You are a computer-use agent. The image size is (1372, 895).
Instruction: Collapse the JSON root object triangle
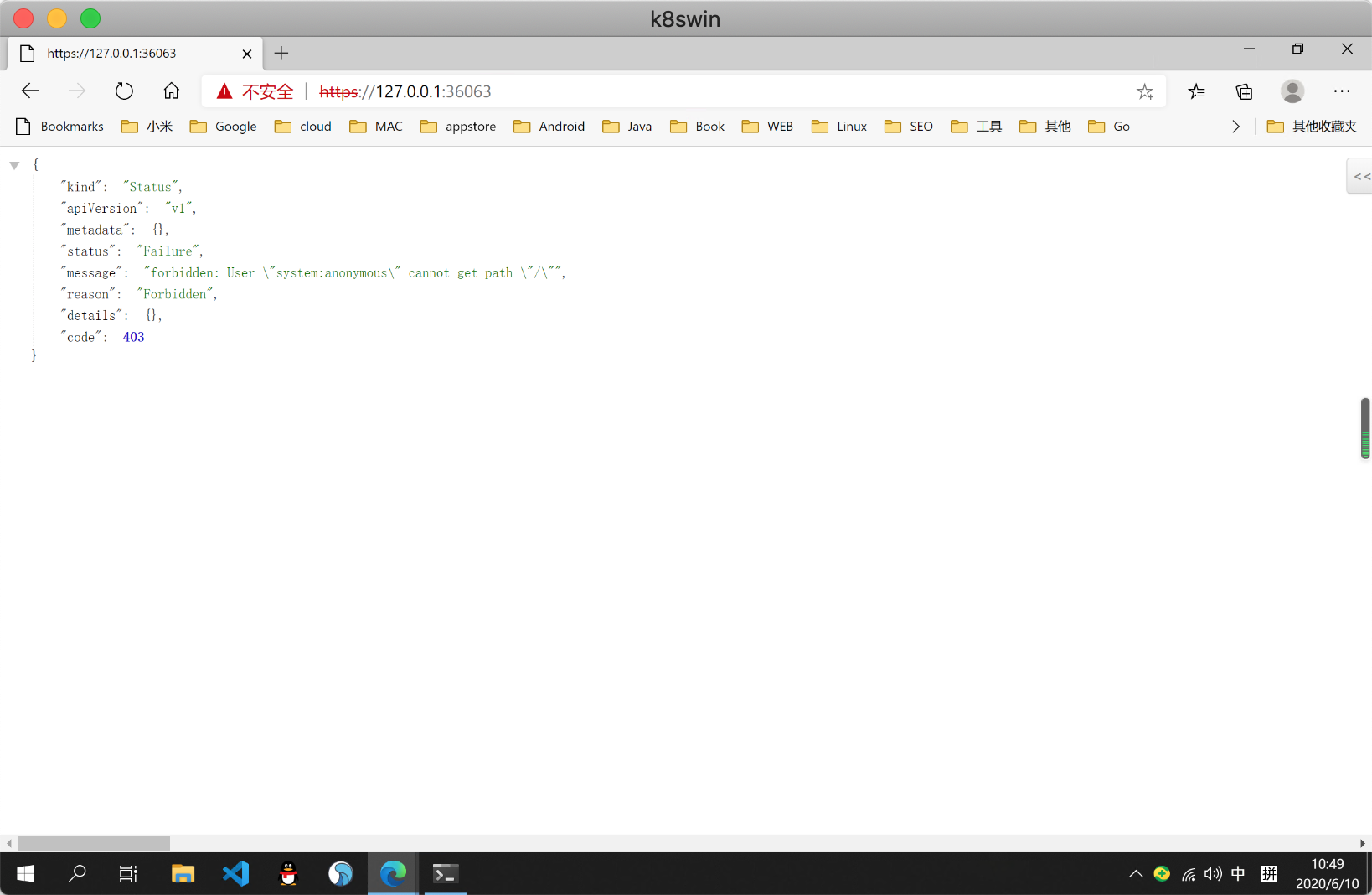coord(14,166)
